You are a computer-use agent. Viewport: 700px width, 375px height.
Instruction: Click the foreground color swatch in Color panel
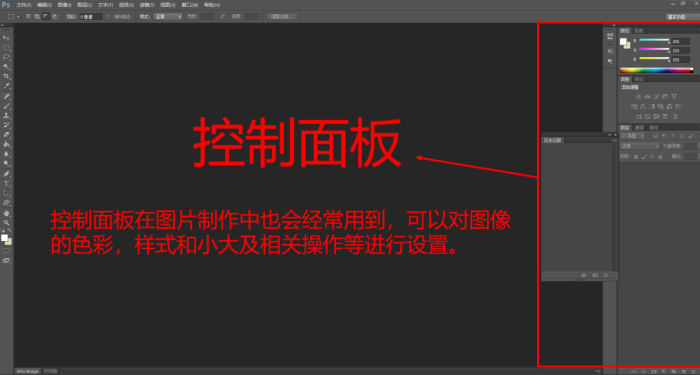[x=623, y=42]
